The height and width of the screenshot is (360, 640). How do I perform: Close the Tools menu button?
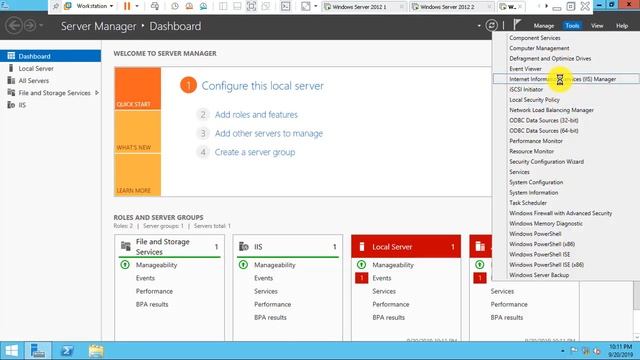coord(572,26)
